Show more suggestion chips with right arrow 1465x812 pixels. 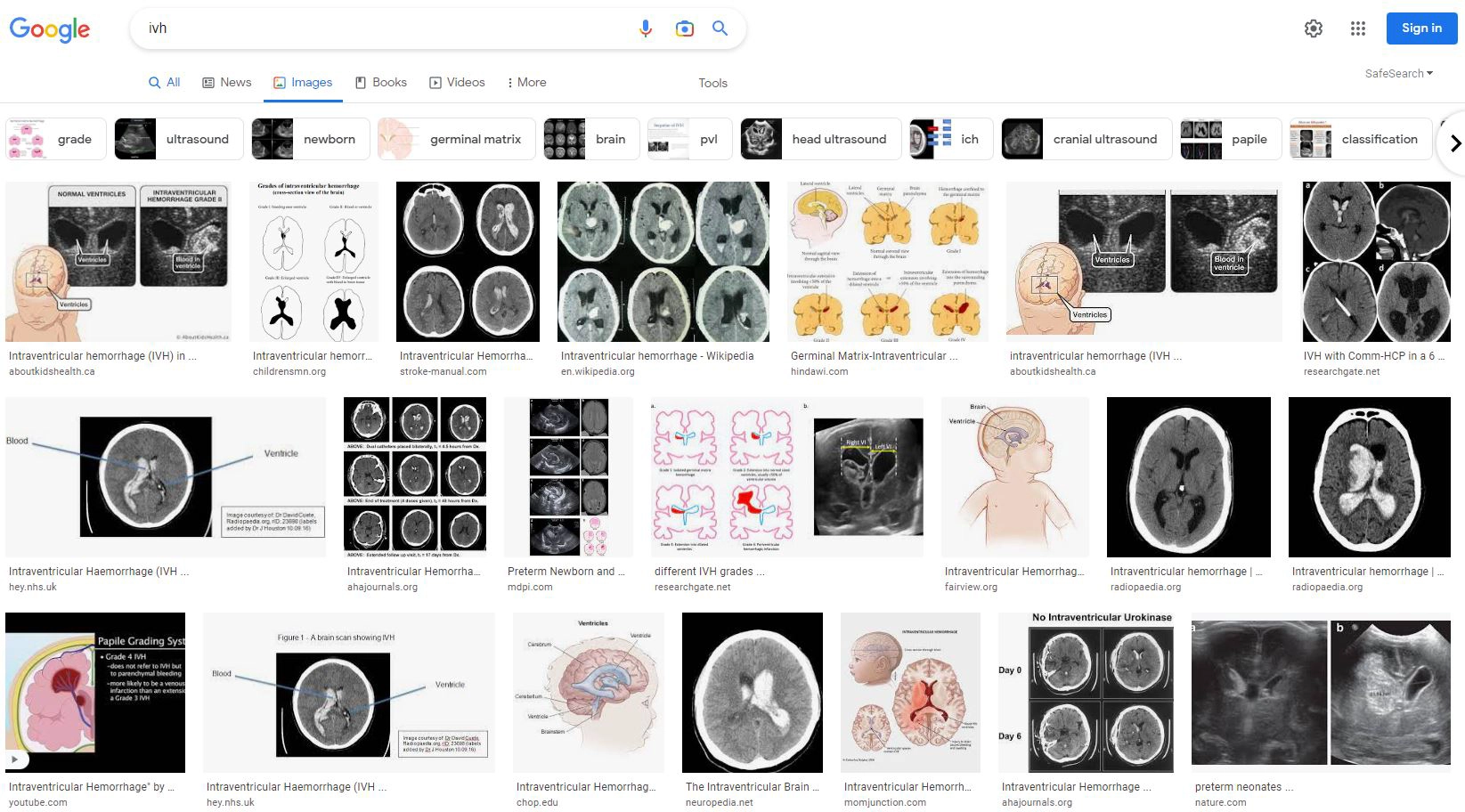click(1454, 142)
